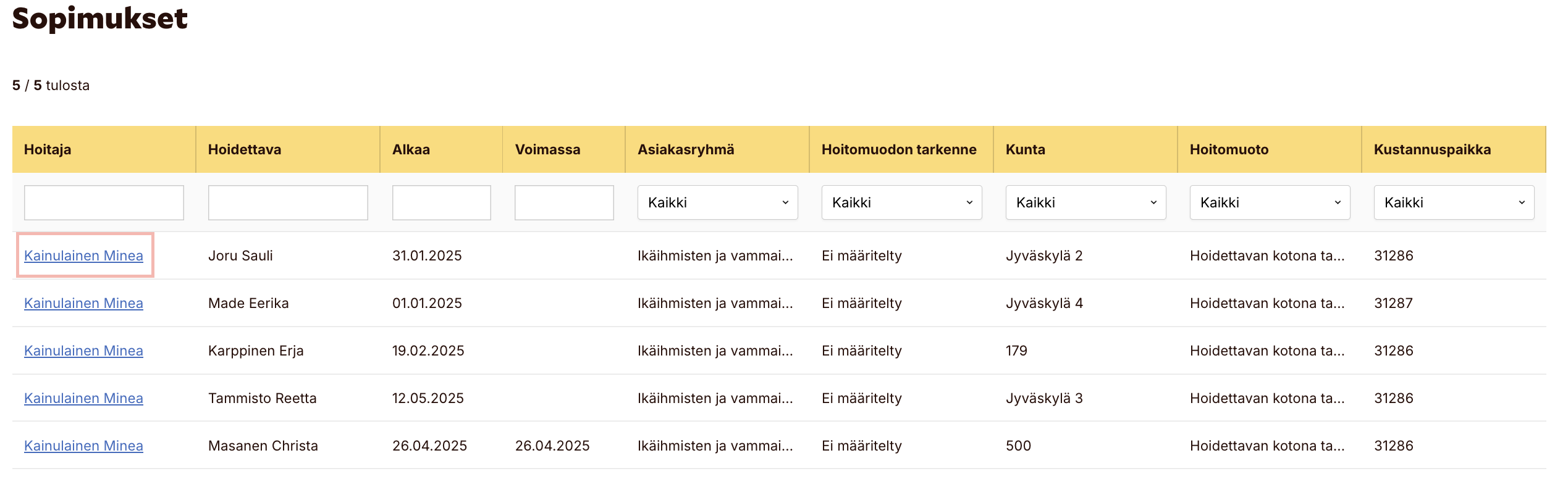Open Kainulainen Minea link for Joru Sauli

click(83, 256)
